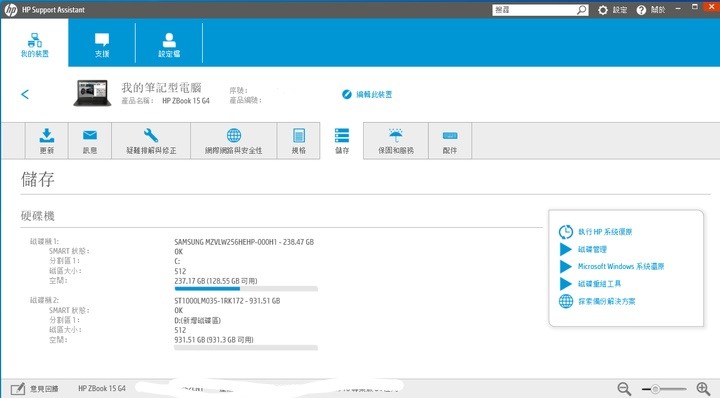Open 設定 settings gear
The height and width of the screenshot is (398, 720).
pyautogui.click(x=603, y=10)
